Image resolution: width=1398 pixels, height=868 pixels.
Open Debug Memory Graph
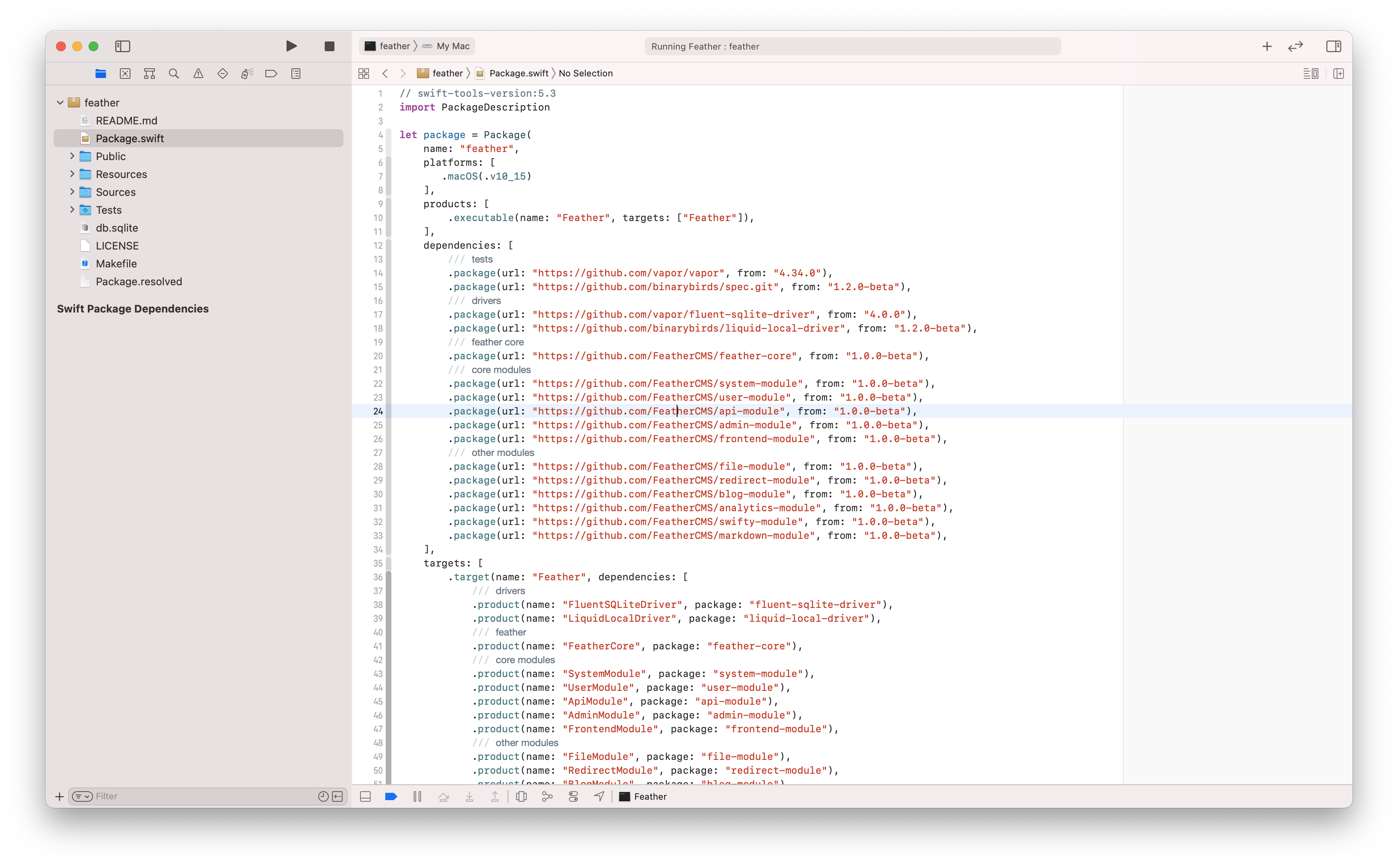(x=547, y=797)
